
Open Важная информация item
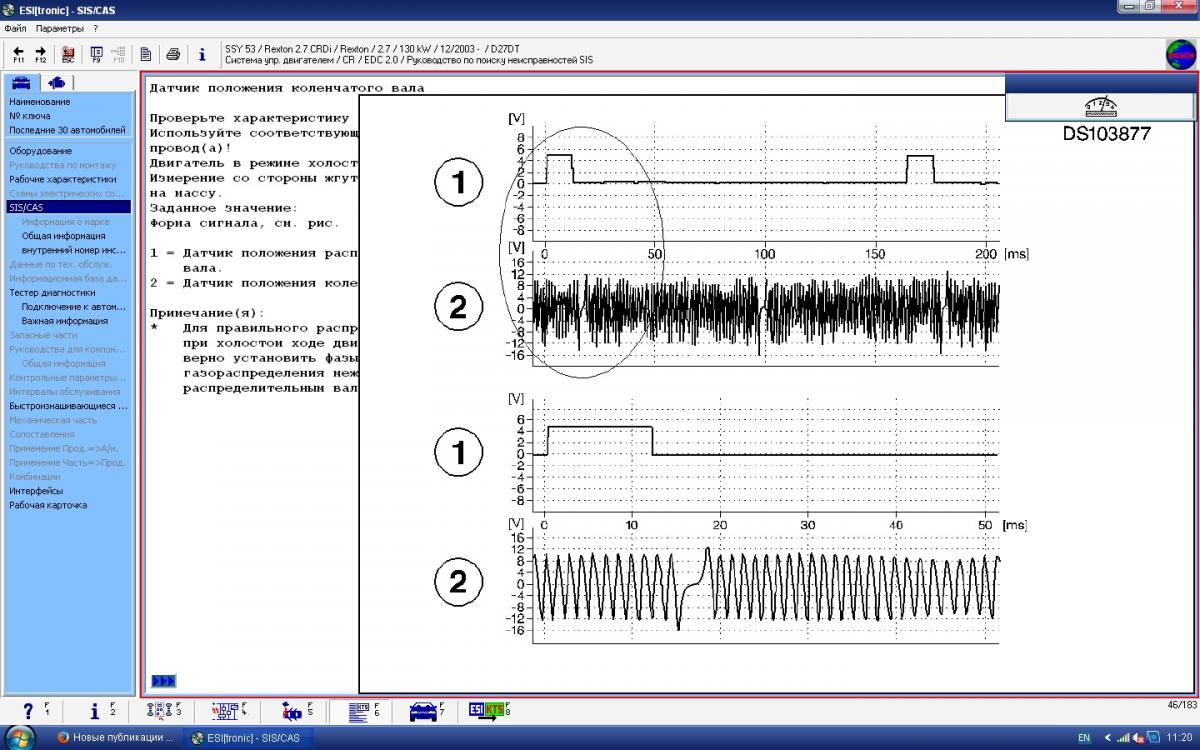pos(65,321)
